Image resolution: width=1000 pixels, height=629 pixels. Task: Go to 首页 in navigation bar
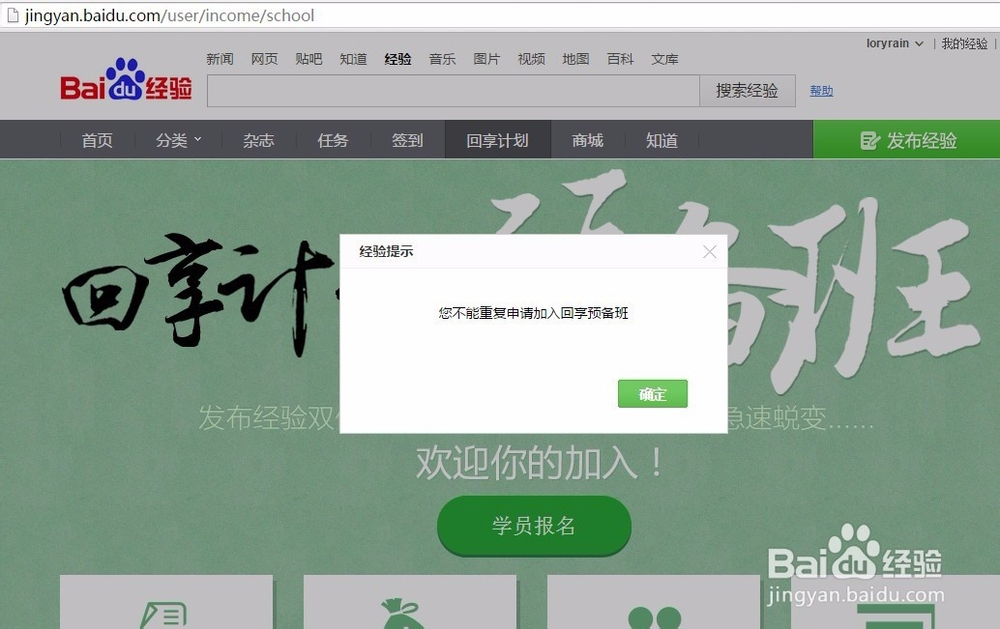[x=97, y=140]
